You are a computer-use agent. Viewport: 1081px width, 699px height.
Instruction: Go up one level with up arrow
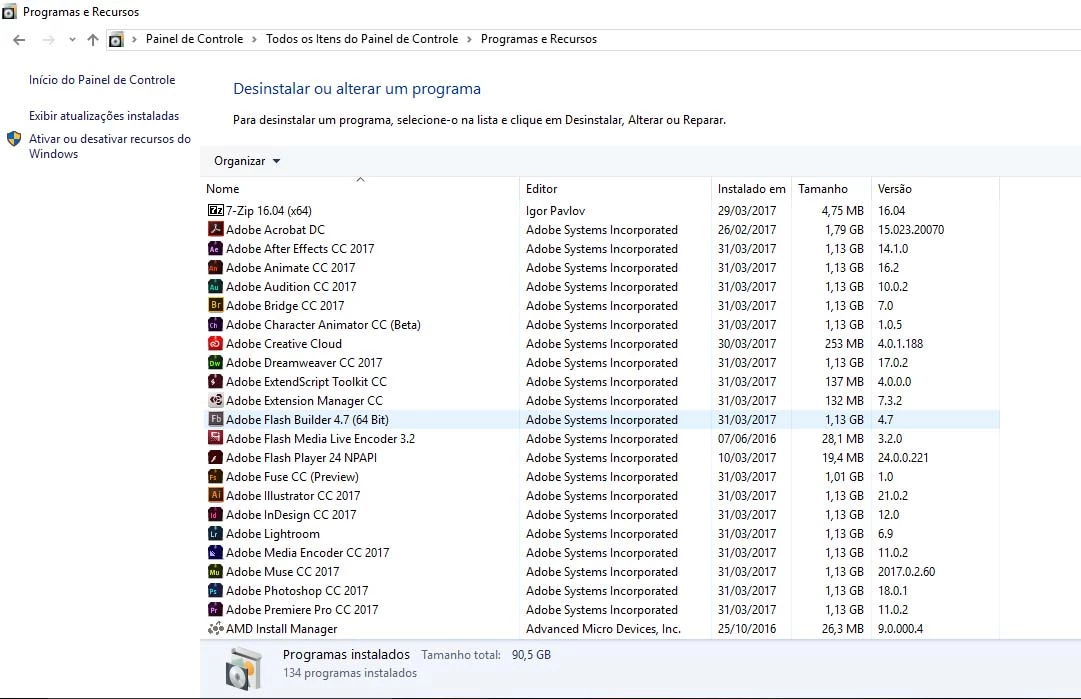coord(93,40)
